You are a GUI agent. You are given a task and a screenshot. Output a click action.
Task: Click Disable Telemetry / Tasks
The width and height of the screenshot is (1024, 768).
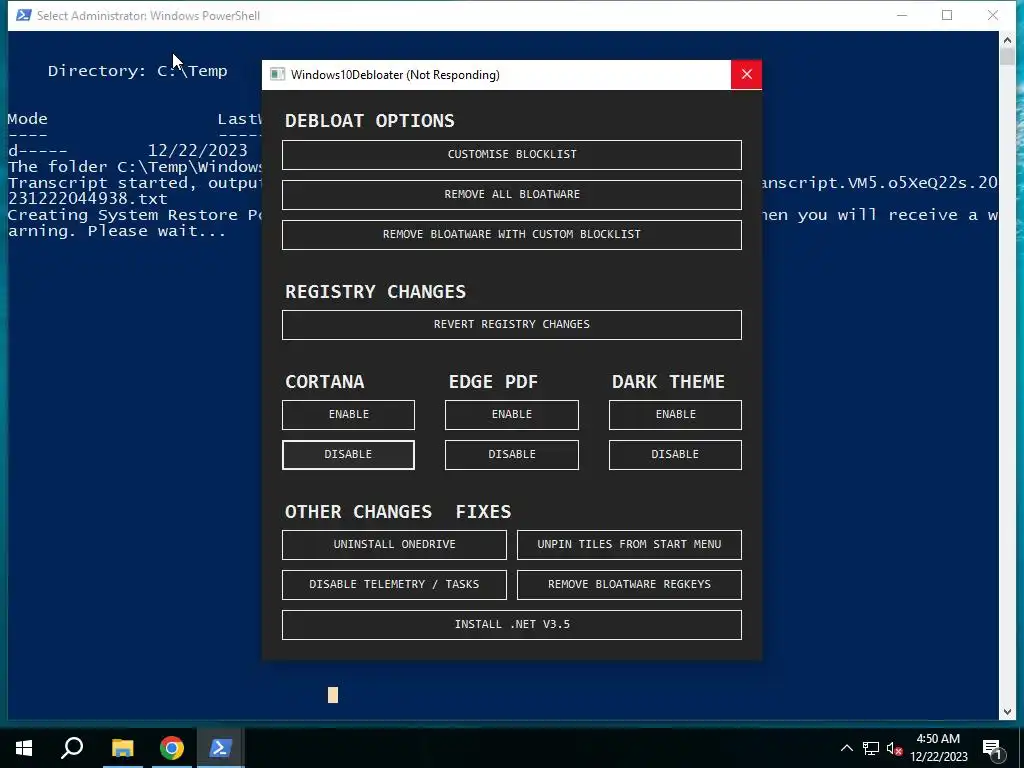coord(394,584)
